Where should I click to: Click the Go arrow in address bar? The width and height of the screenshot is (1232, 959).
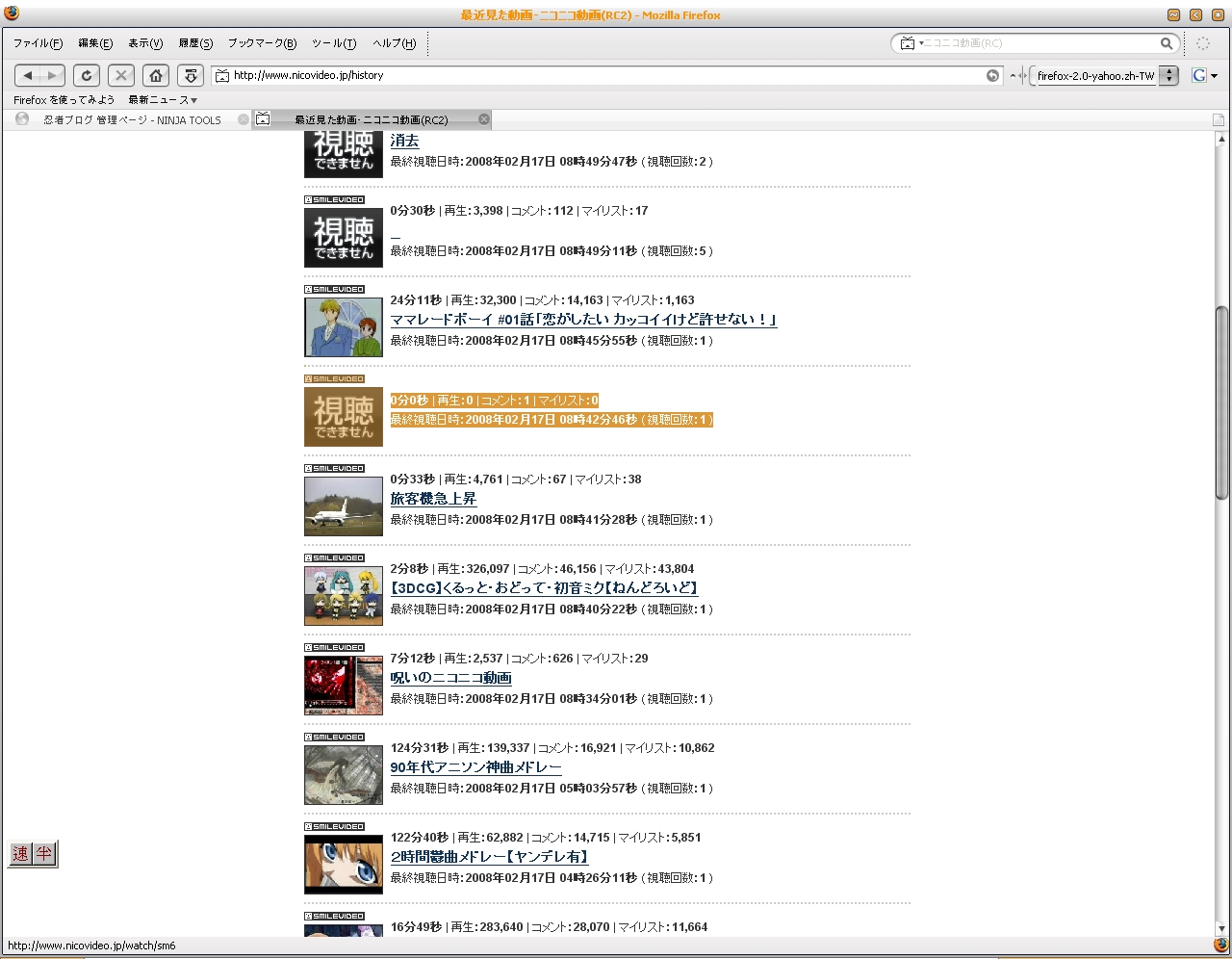(x=993, y=75)
